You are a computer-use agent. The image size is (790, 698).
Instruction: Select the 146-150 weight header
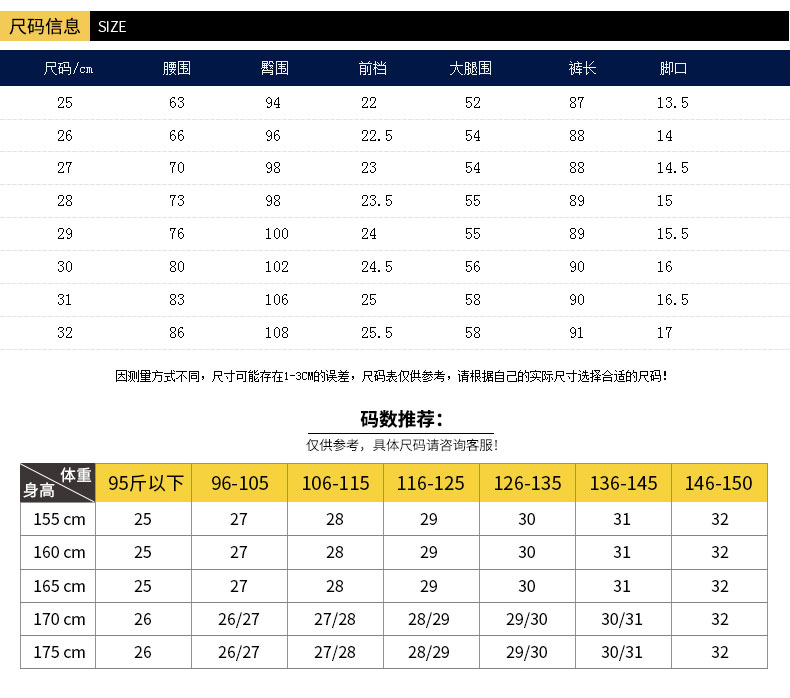pyautogui.click(x=719, y=483)
